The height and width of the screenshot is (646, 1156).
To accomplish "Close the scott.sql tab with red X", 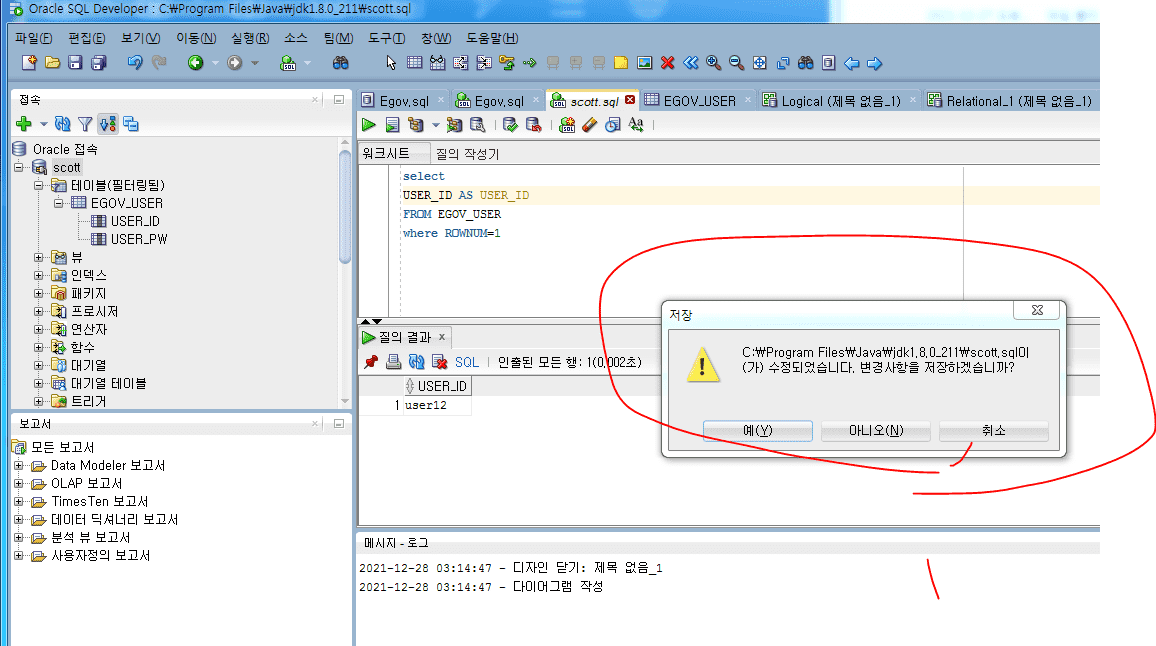I will click(630, 100).
